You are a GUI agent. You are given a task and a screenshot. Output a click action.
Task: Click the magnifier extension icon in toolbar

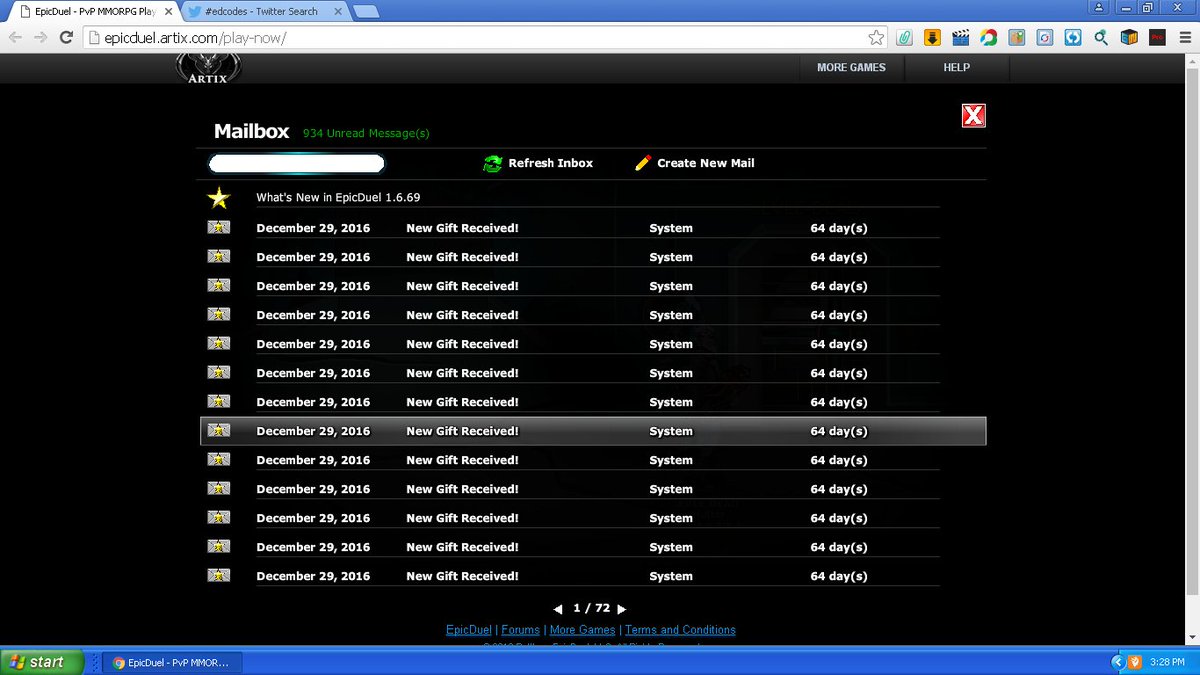(1101, 38)
